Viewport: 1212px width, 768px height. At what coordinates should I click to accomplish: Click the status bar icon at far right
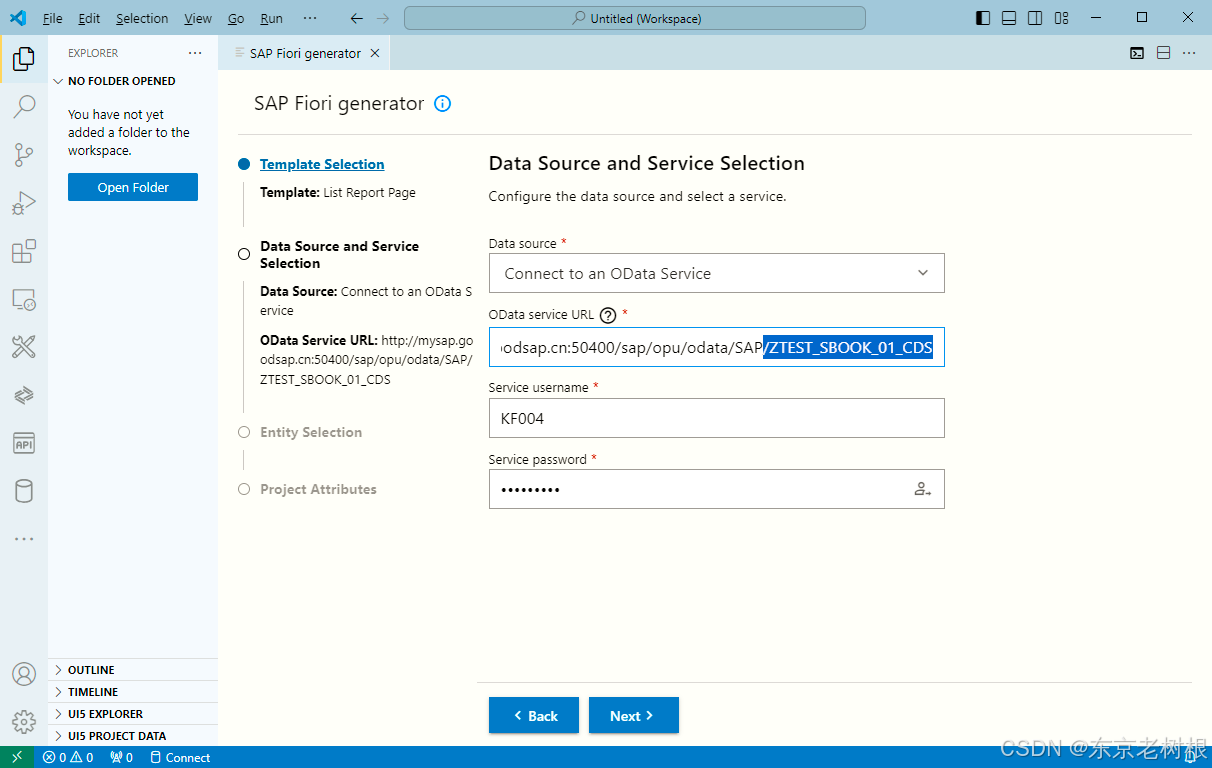point(1191,757)
